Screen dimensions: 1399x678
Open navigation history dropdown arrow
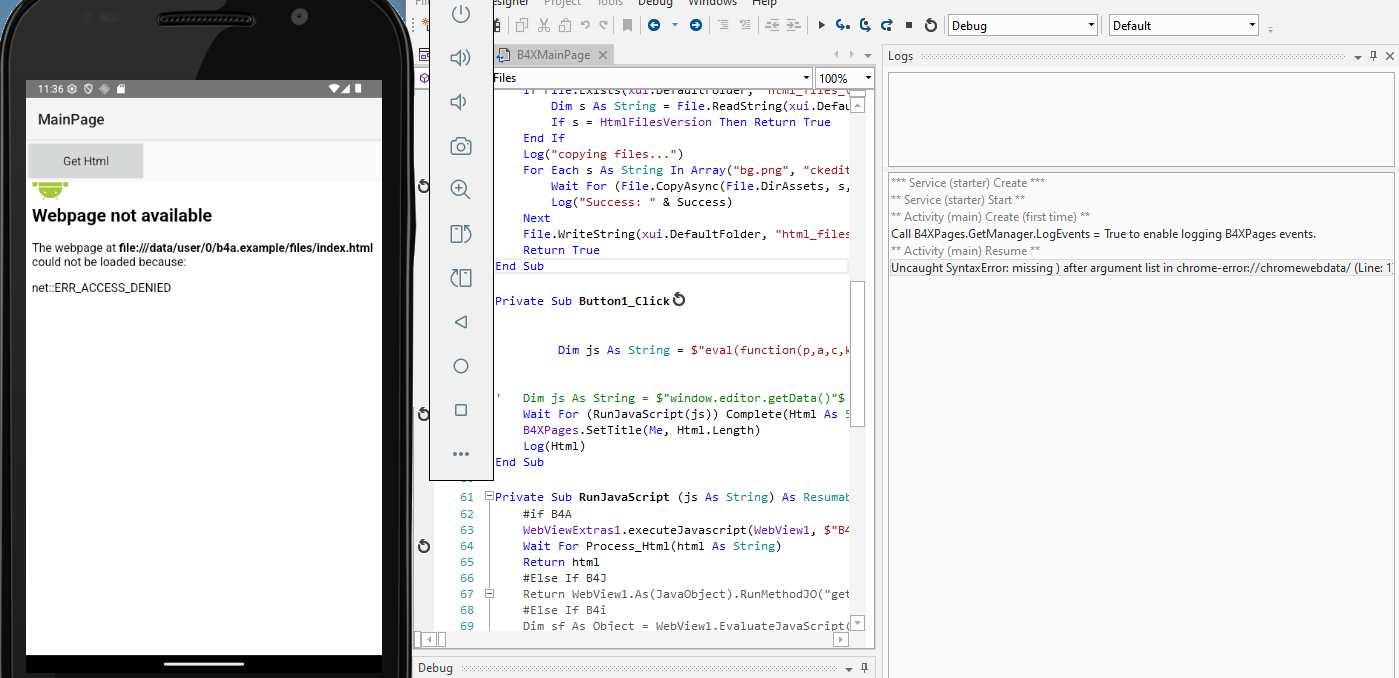pos(675,25)
